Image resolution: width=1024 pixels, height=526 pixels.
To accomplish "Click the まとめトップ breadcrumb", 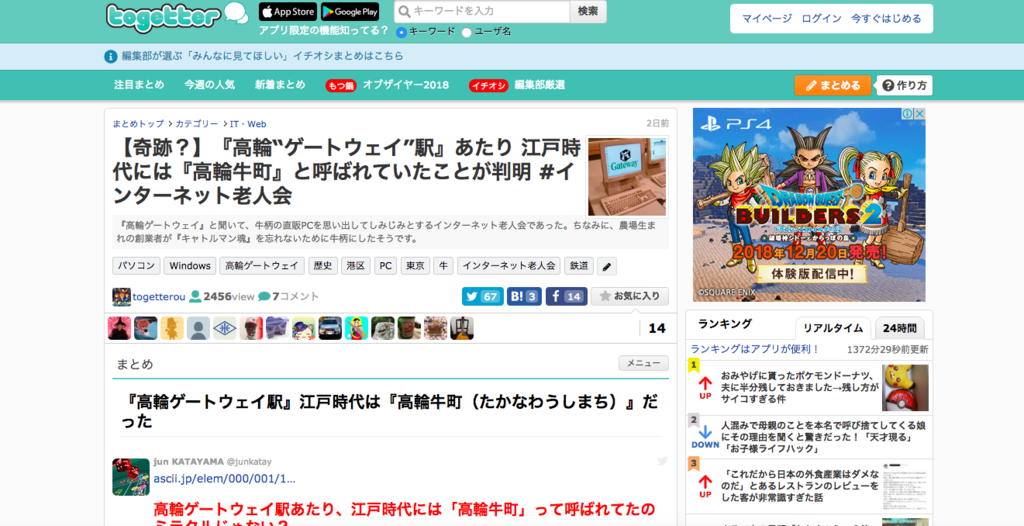I will pyautogui.click(x=138, y=123).
